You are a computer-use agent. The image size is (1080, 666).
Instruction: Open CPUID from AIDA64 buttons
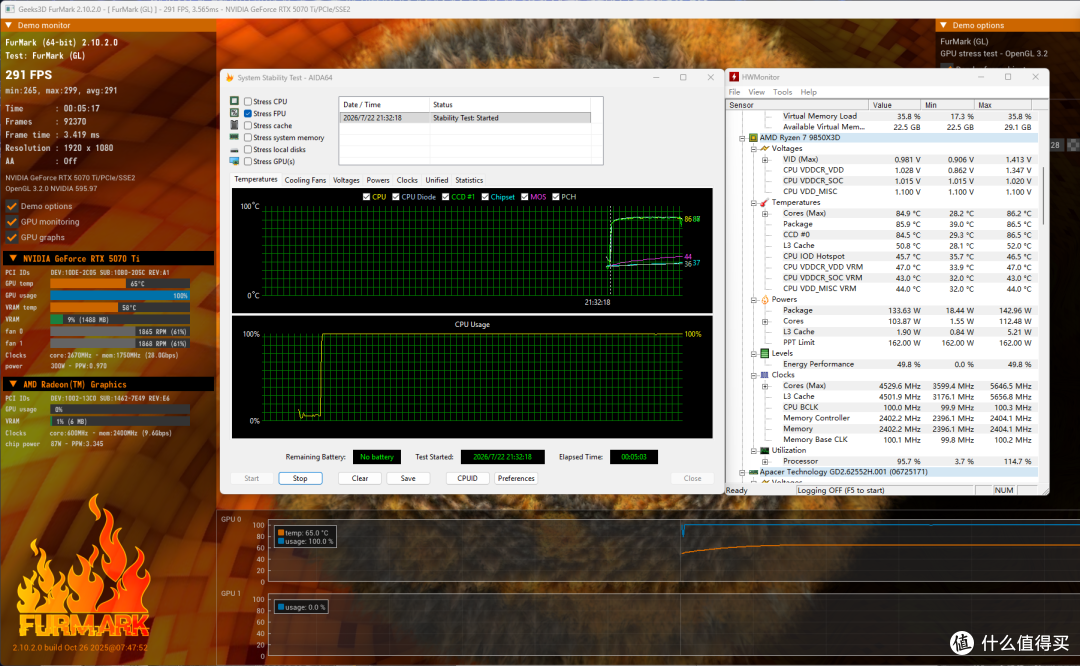(x=468, y=478)
